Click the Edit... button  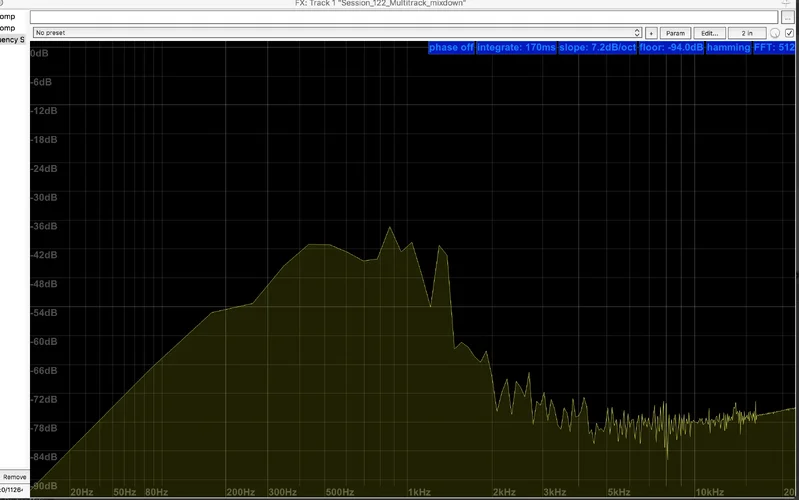coord(709,33)
